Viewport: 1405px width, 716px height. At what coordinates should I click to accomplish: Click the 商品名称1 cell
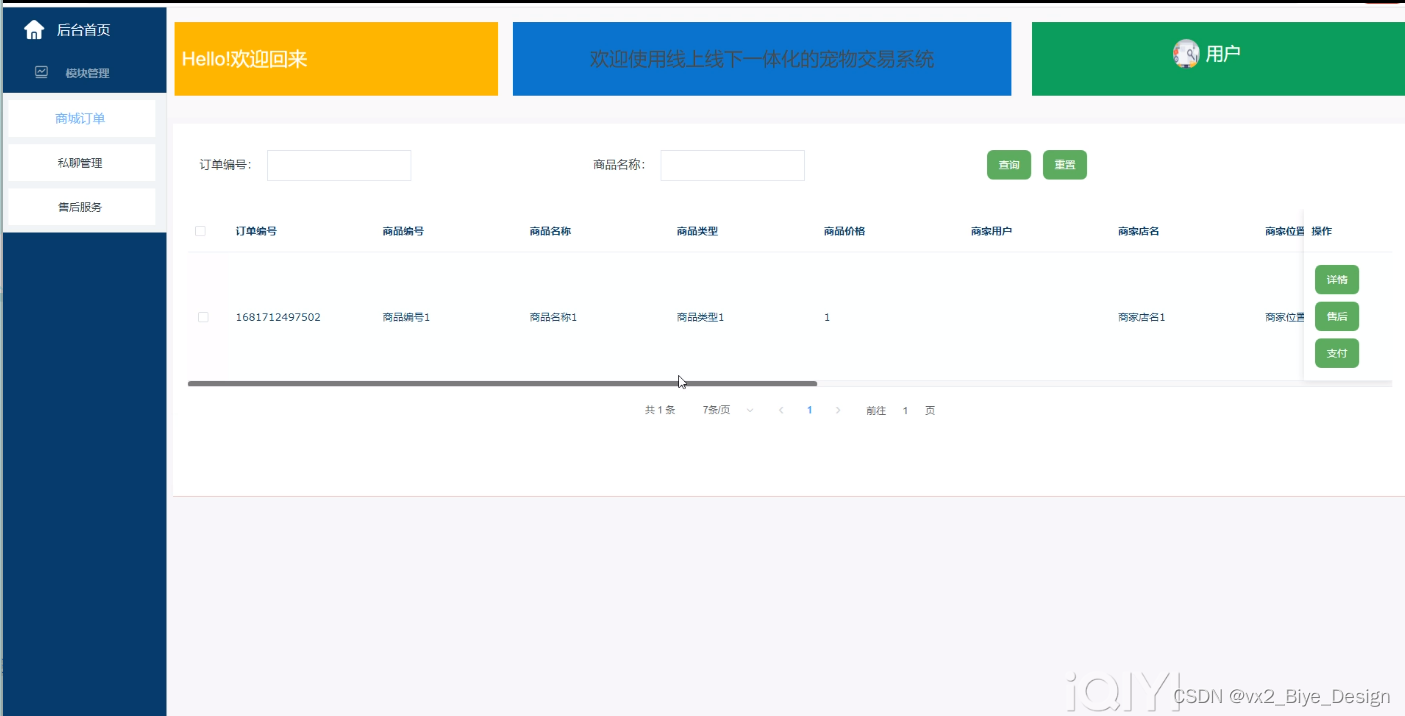coord(553,317)
